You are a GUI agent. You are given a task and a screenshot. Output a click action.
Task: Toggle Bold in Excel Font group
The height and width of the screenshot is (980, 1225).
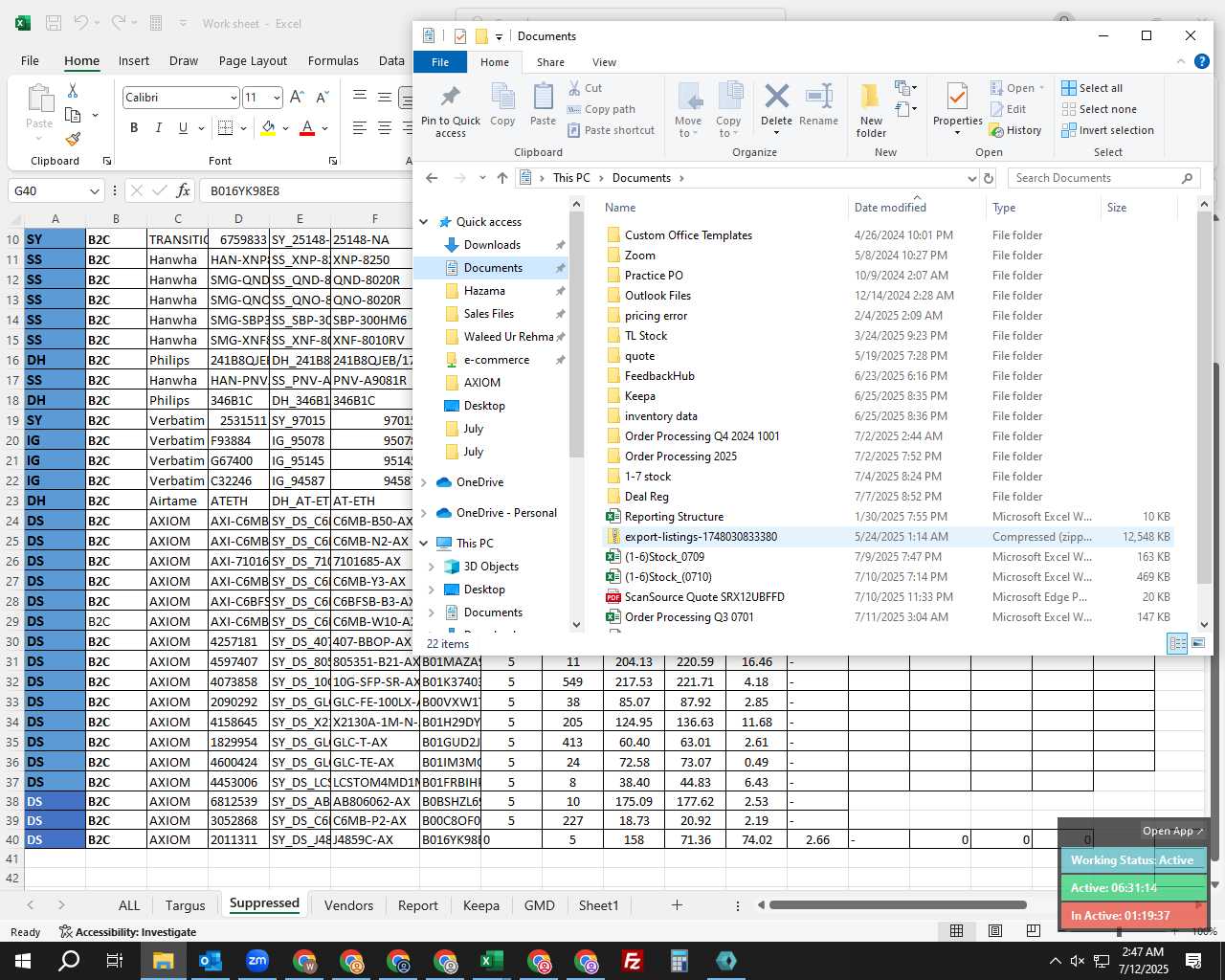134,127
